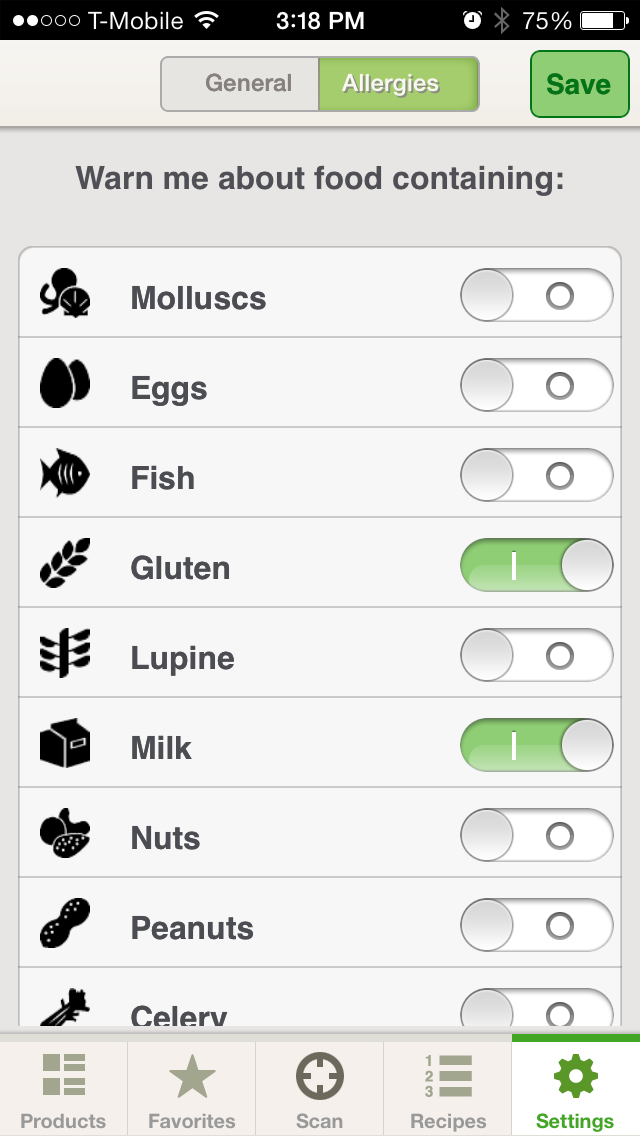Tap the Milk carton icon
640x1136 pixels.
(66, 745)
